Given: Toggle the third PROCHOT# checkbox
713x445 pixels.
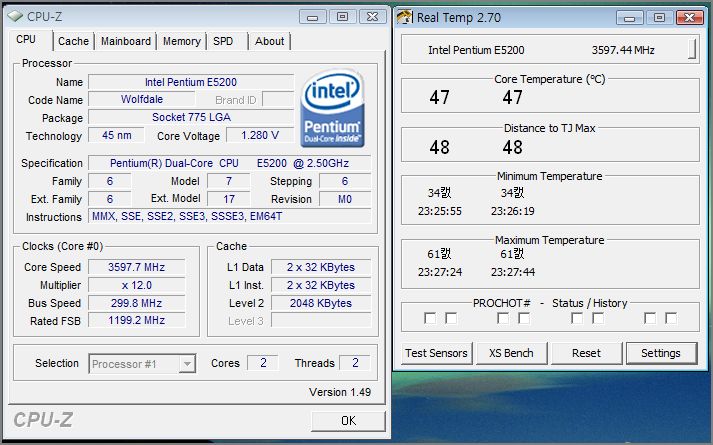Looking at the screenshot, I should tap(503, 318).
